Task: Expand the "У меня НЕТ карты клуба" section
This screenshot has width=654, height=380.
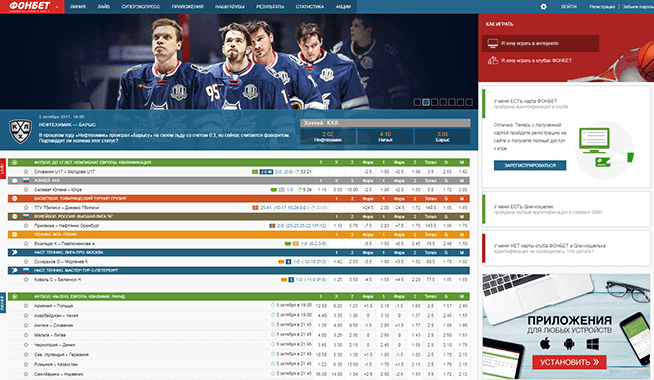Action: click(x=566, y=249)
